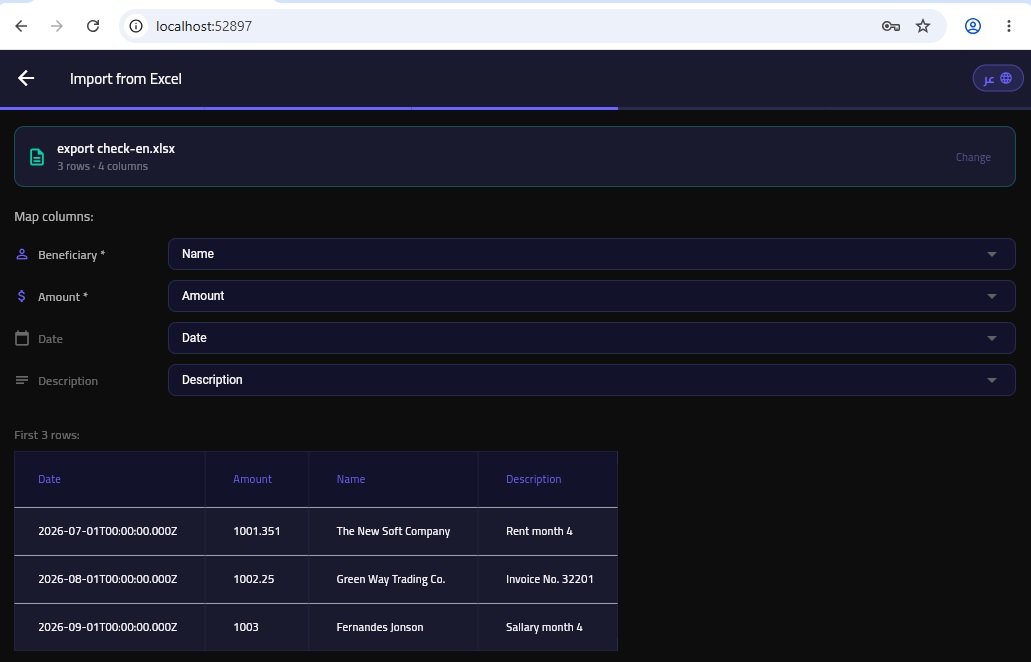This screenshot has height=662, width=1031.
Task: Click Change to pick another file
Action: click(972, 157)
